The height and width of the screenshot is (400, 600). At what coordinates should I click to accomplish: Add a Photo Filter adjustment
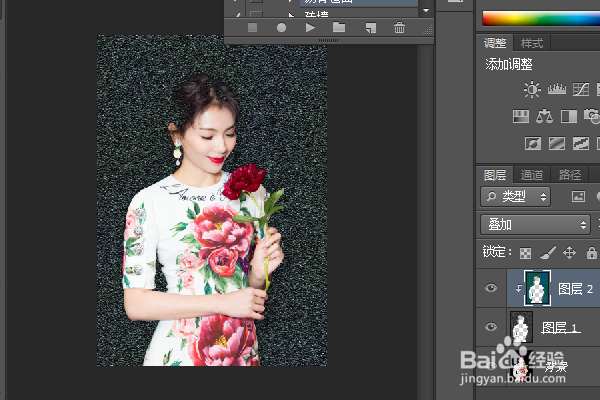(x=592, y=116)
